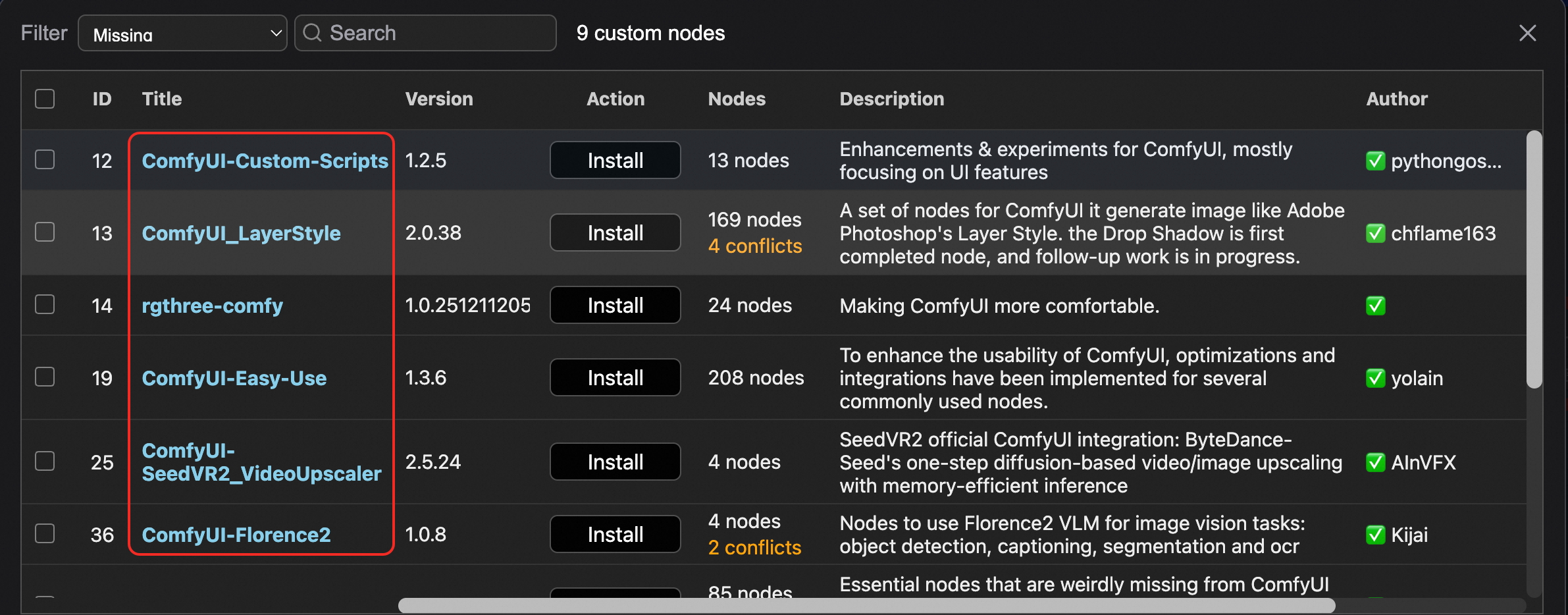Click Install for rgthree-comfy
The height and width of the screenshot is (615, 1568).
point(615,305)
